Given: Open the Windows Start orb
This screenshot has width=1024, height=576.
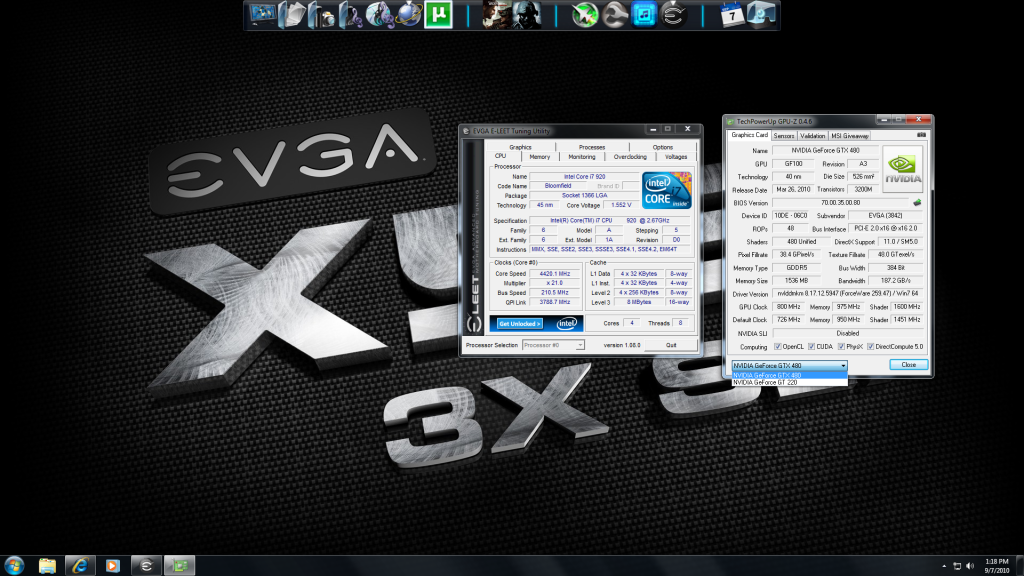Looking at the screenshot, I should pyautogui.click(x=14, y=566).
